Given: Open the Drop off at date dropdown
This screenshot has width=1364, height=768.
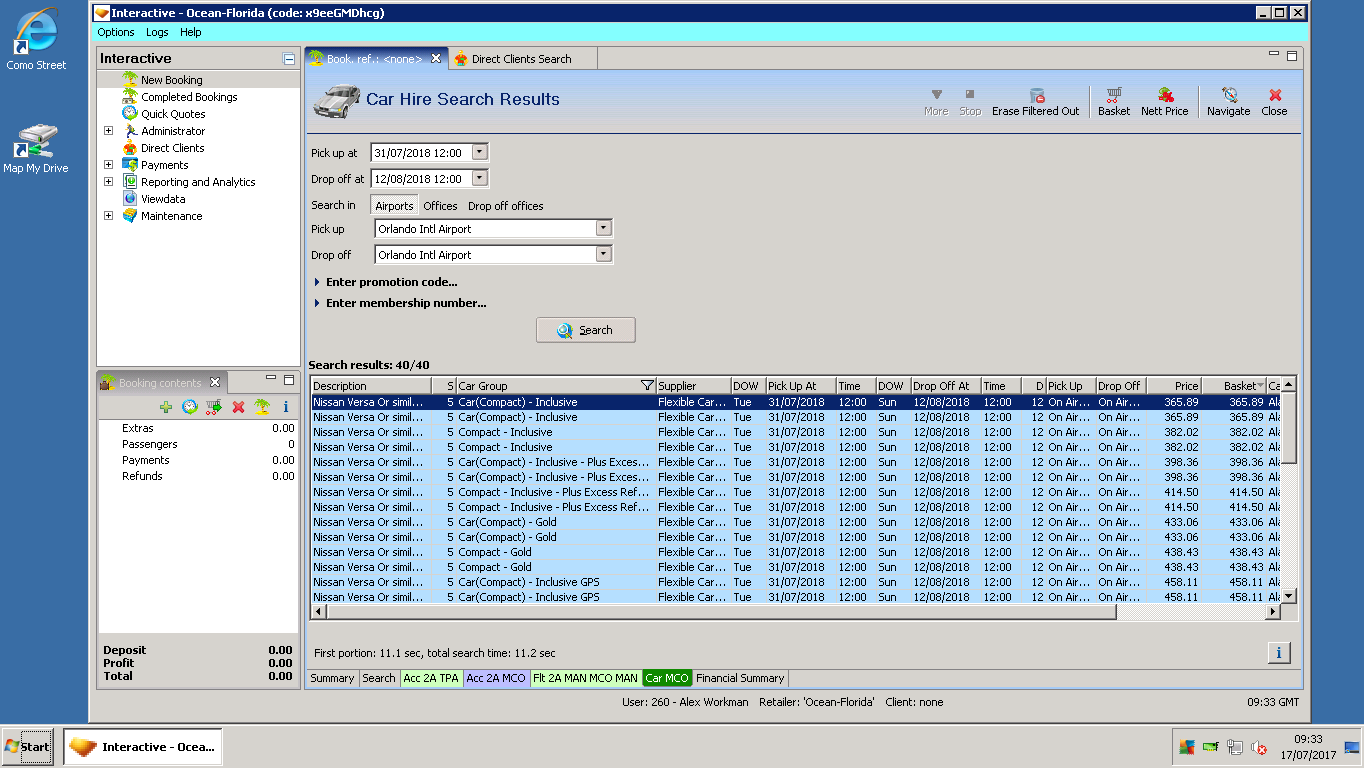Looking at the screenshot, I should point(479,178).
